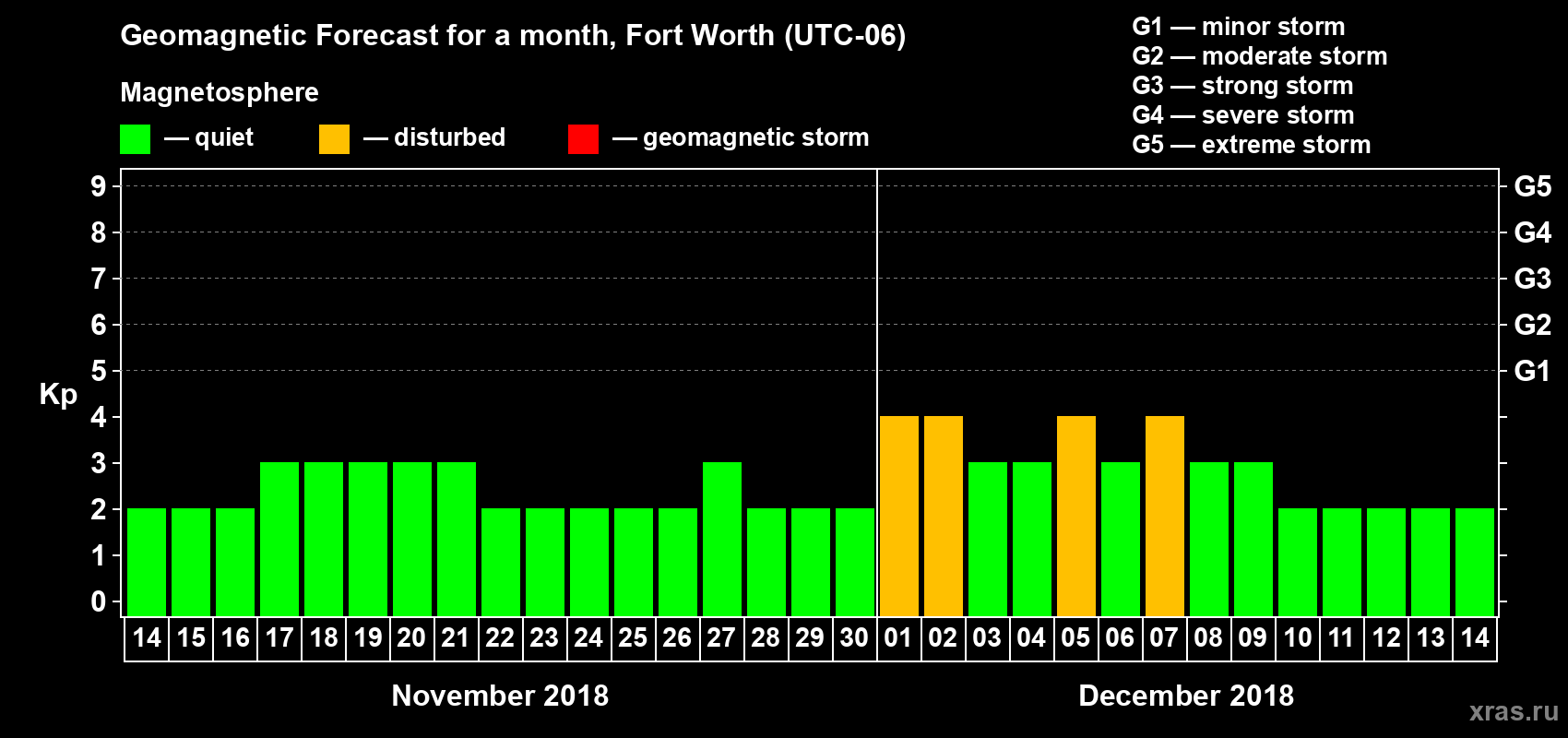This screenshot has width=1568, height=738.
Task: Click the 'November 2018' month label
Action: (500, 696)
